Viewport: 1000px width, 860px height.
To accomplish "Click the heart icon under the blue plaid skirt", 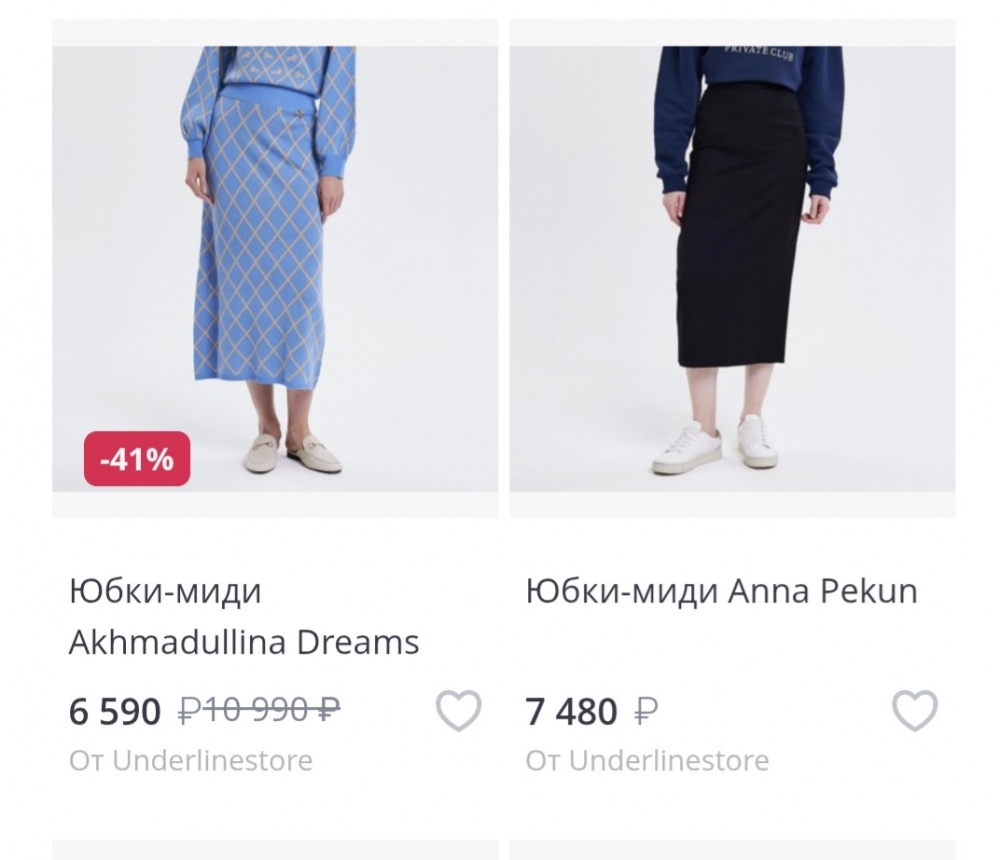I will coord(457,714).
